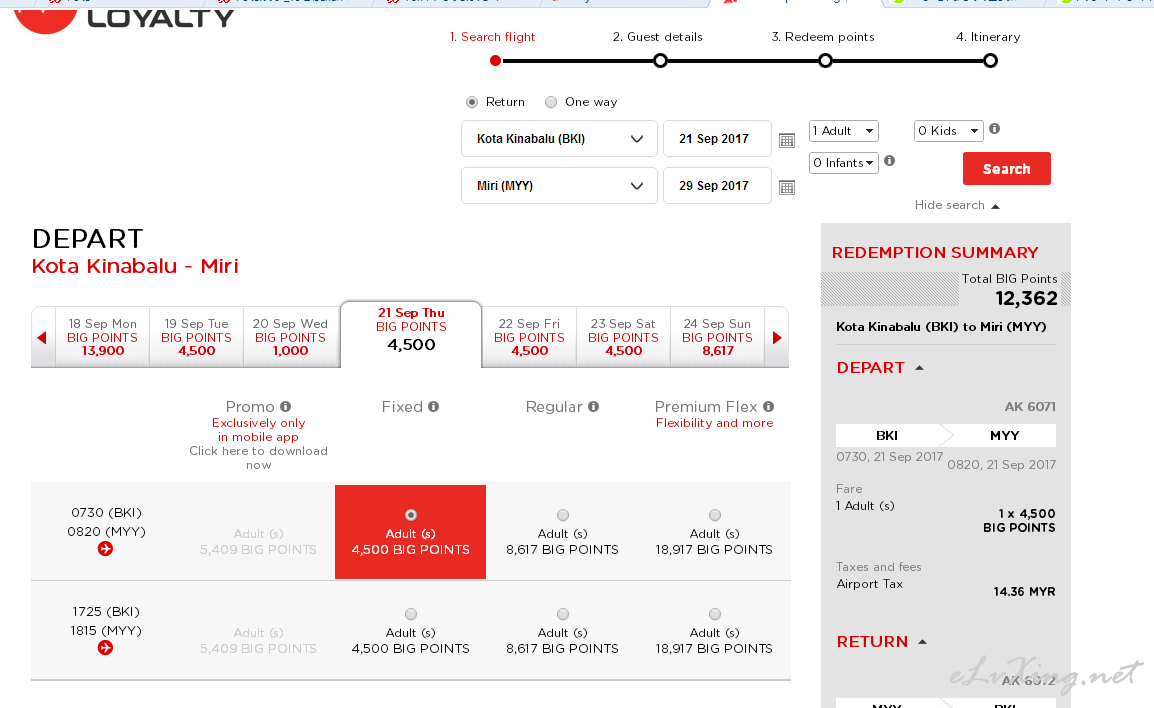Click the download mobile app link under Promo
Image resolution: width=1154 pixels, height=708 pixels.
[x=258, y=458]
